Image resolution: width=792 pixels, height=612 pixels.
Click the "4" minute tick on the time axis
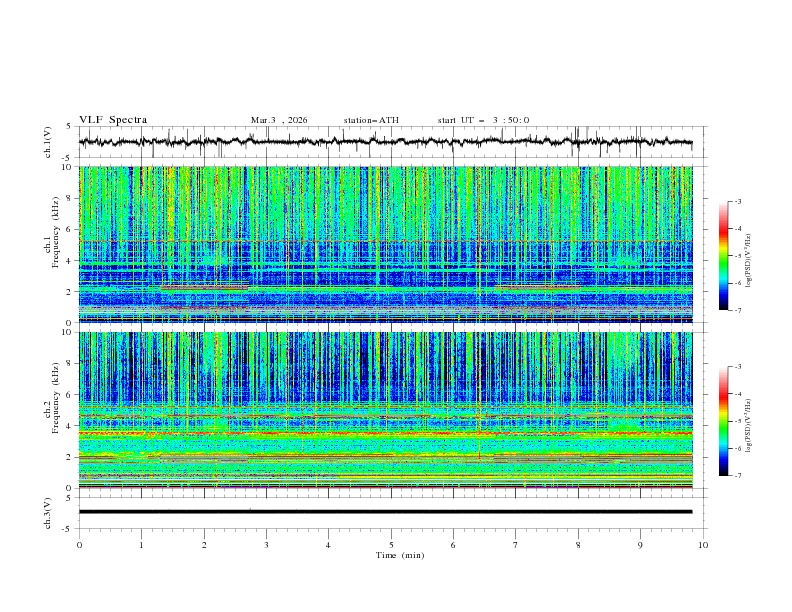[328, 545]
